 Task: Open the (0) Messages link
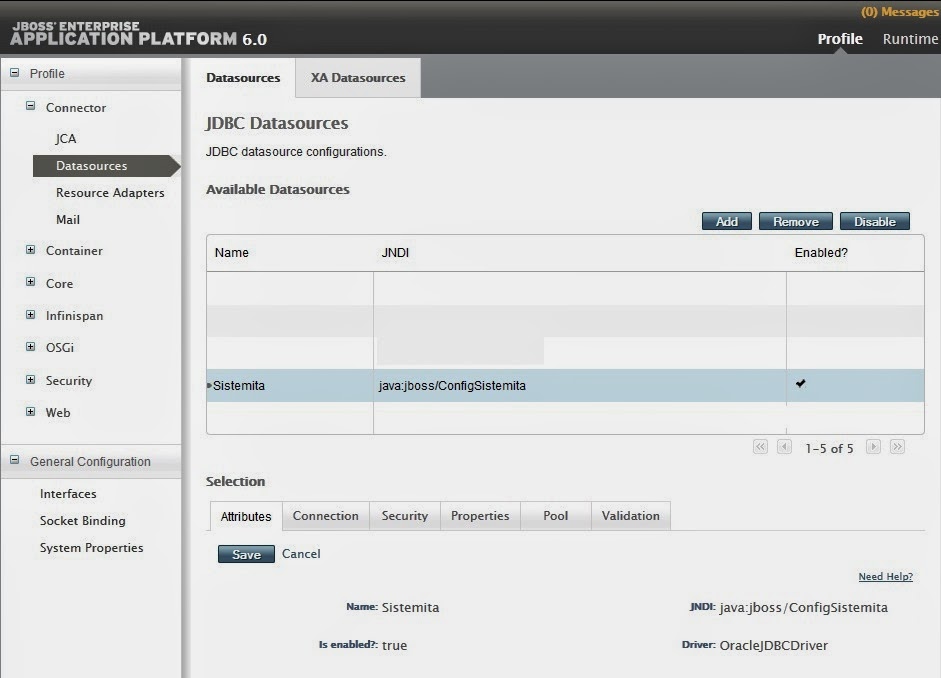pyautogui.click(x=900, y=12)
